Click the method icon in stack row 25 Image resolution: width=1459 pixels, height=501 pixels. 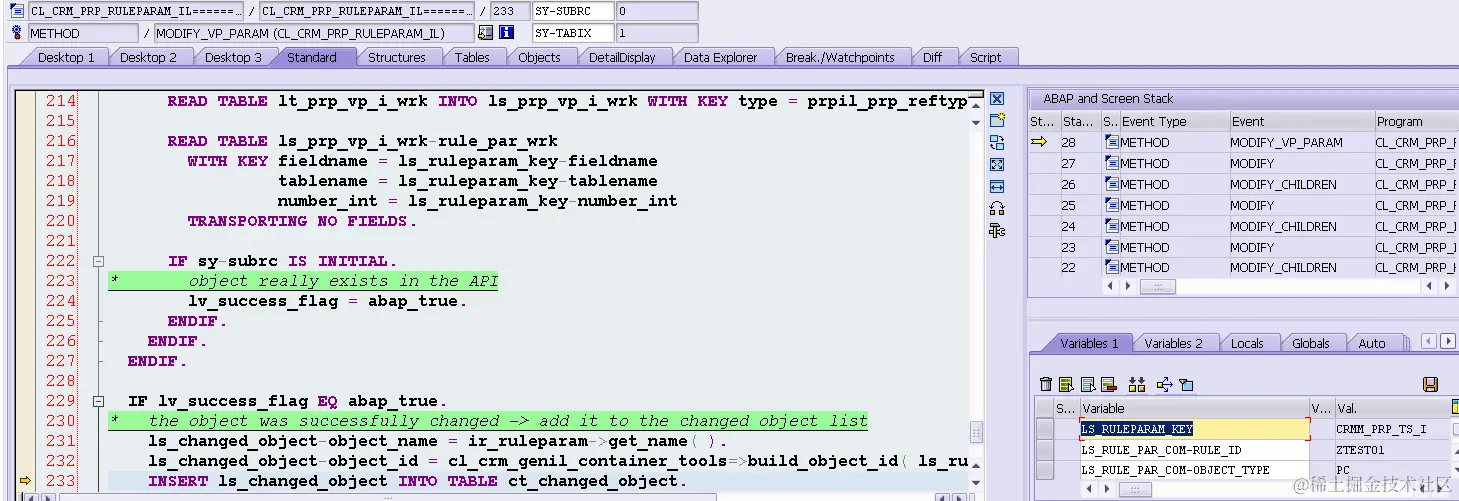[x=1111, y=205]
